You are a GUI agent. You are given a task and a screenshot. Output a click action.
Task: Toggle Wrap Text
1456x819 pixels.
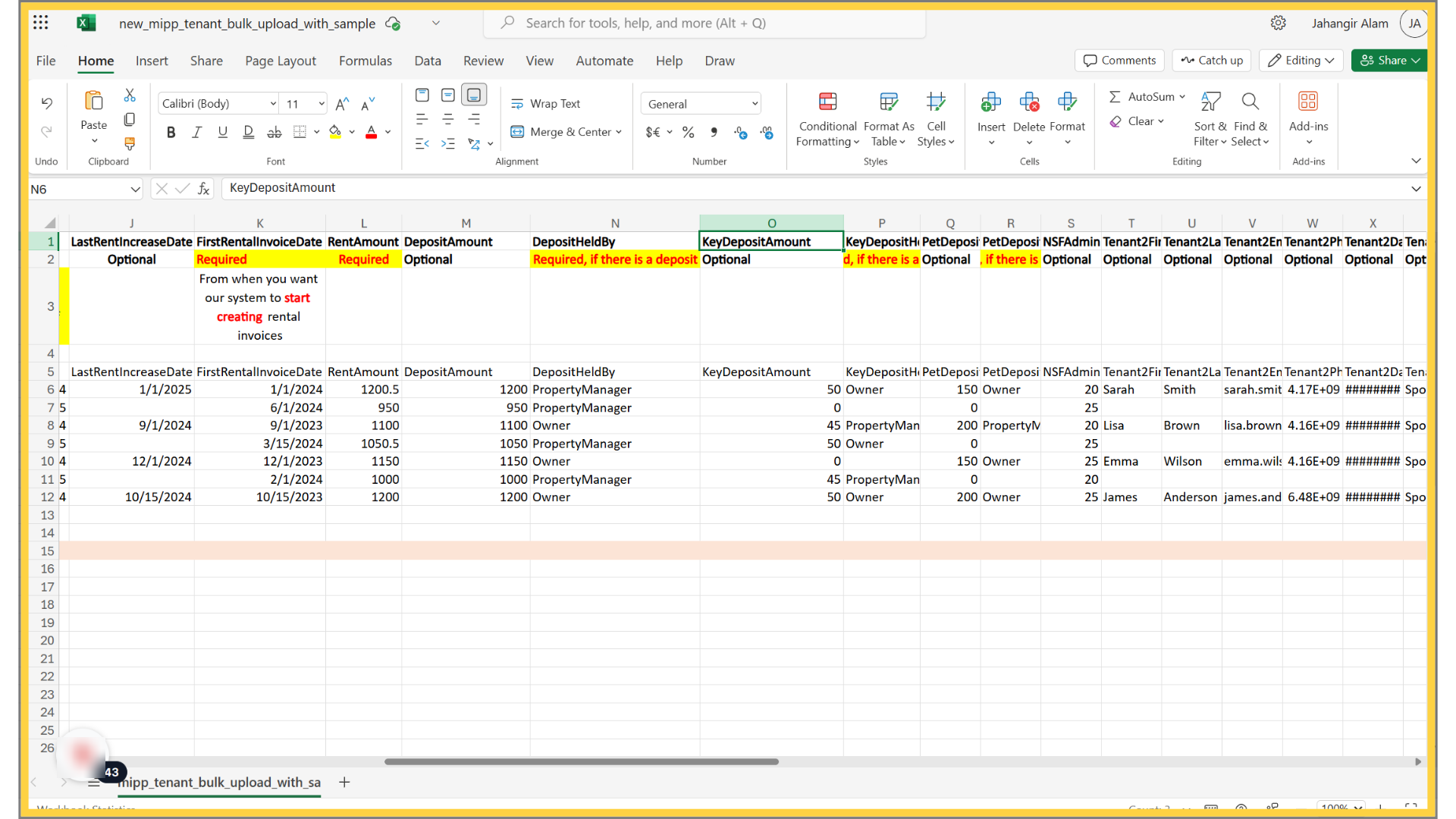click(x=546, y=104)
